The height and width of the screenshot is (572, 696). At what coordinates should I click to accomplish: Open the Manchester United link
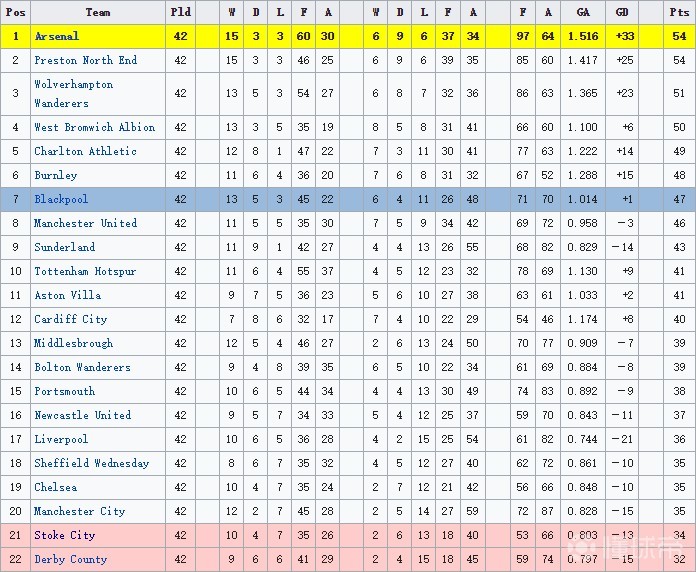[x=86, y=224]
